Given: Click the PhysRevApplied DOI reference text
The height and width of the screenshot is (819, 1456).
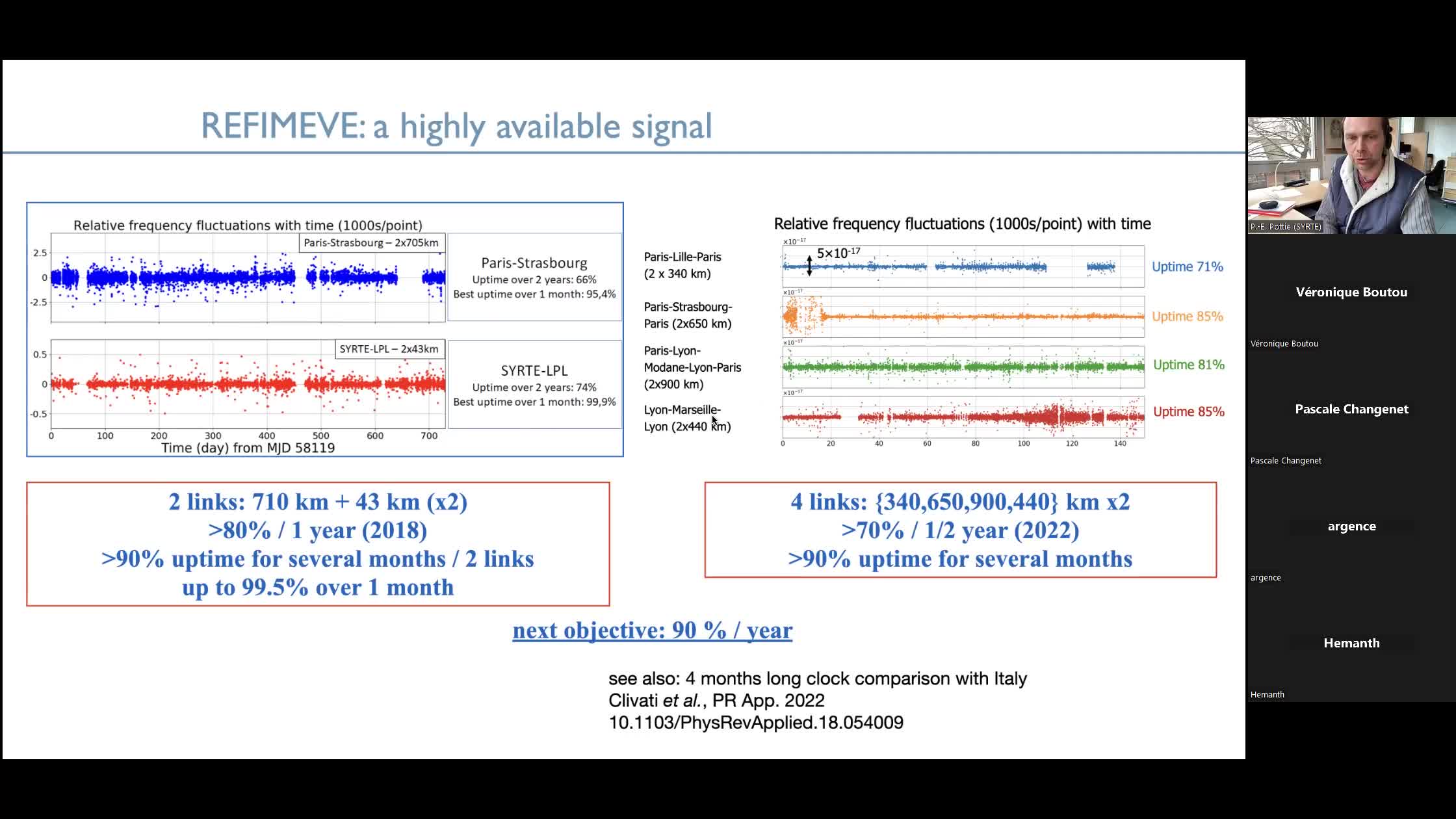Looking at the screenshot, I should coord(755,722).
